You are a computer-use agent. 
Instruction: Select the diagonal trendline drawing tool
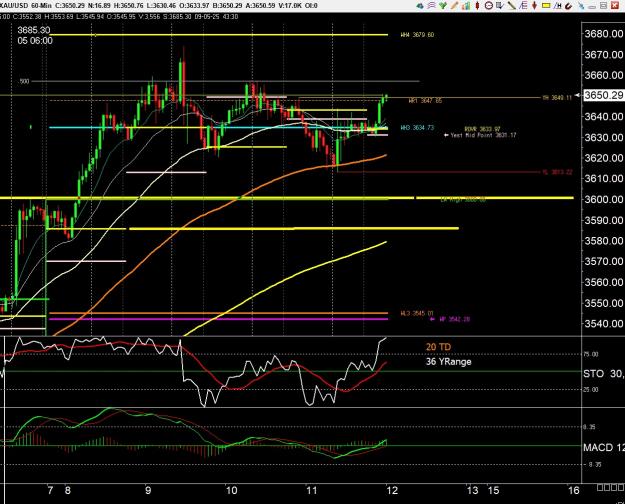(x=511, y=6)
